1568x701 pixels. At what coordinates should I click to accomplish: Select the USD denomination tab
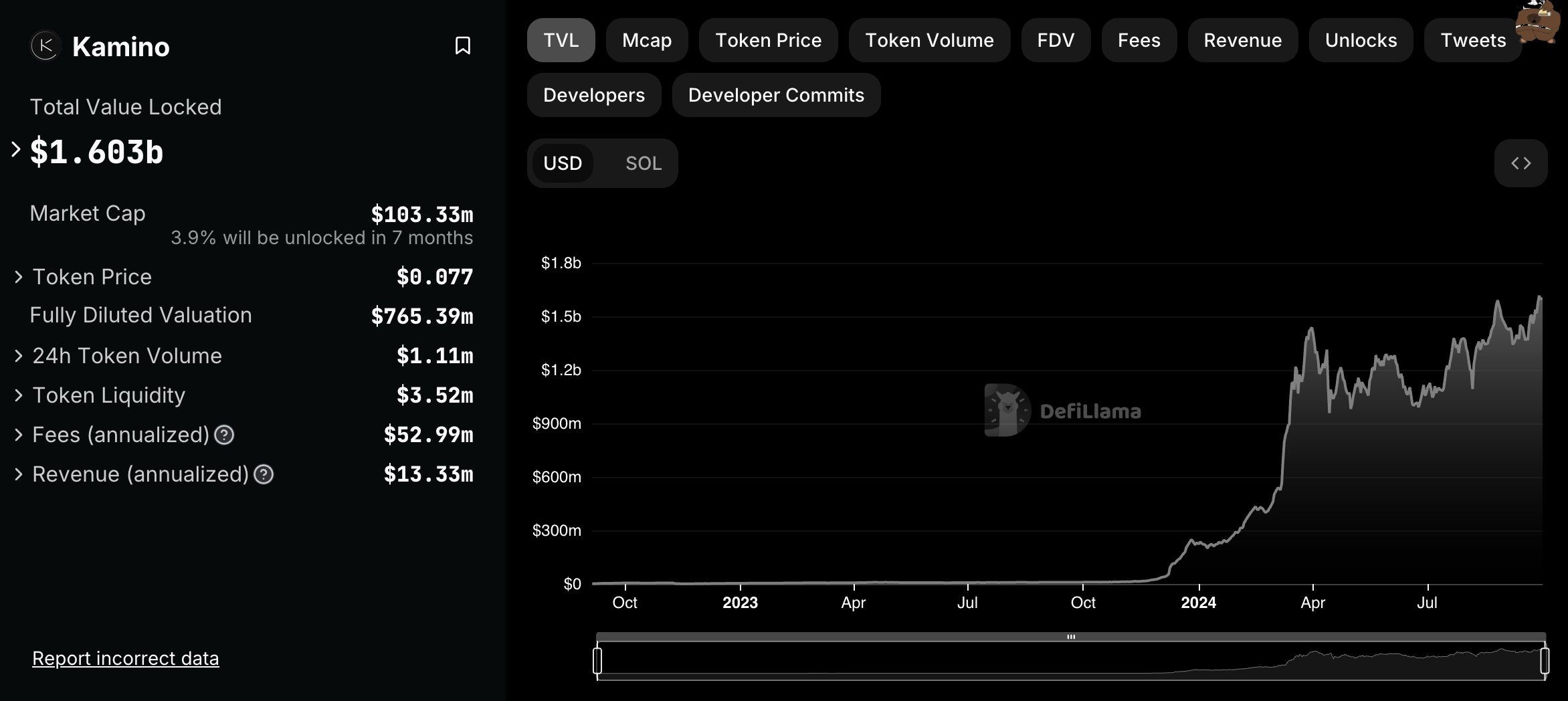(563, 163)
